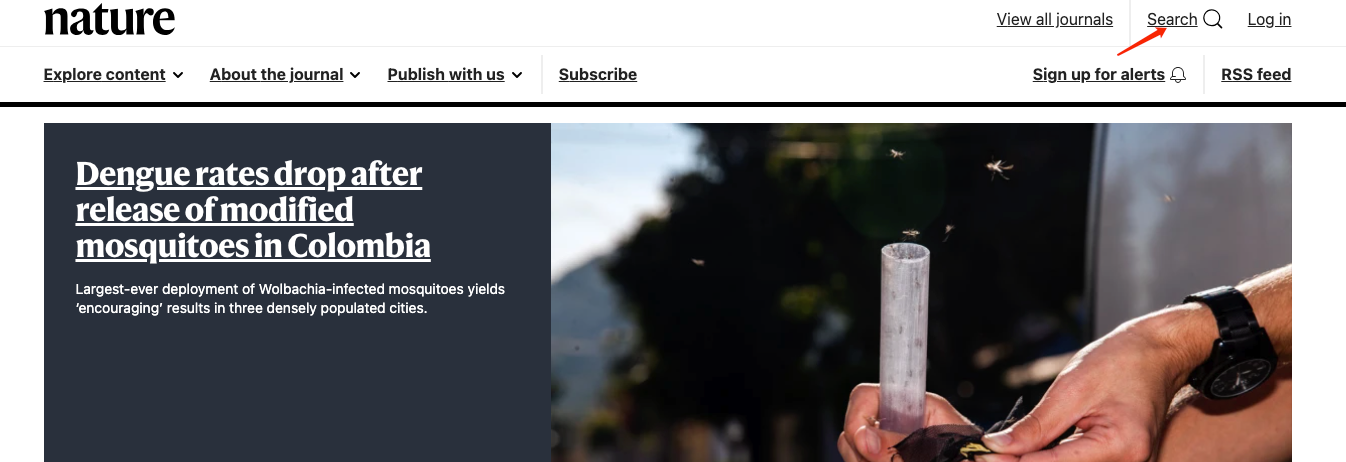1346x462 pixels.
Task: Click the Nature logo
Action: (x=109, y=18)
